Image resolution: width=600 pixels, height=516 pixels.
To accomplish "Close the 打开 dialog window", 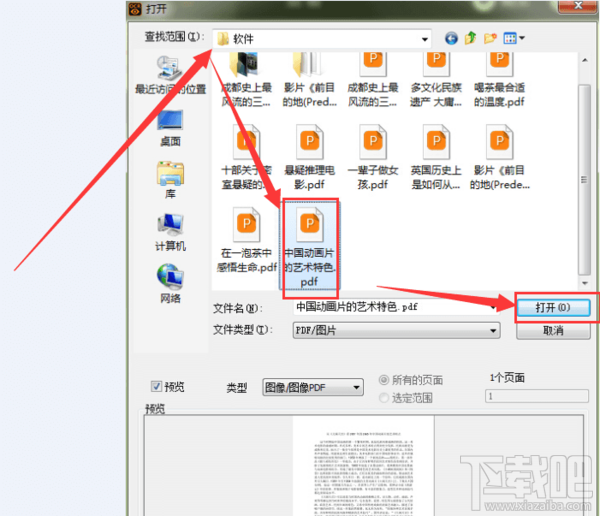I will click(578, 6).
